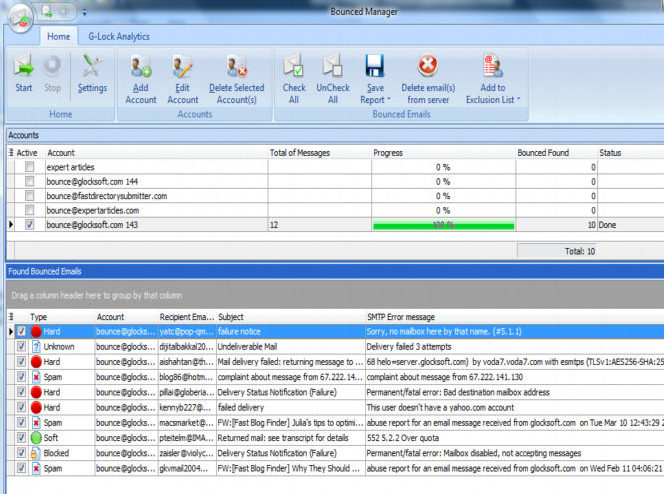The width and height of the screenshot is (664, 494).
Task: Uncheck the djitalbakkal20 bounced email checkbox
Action: click(x=21, y=346)
